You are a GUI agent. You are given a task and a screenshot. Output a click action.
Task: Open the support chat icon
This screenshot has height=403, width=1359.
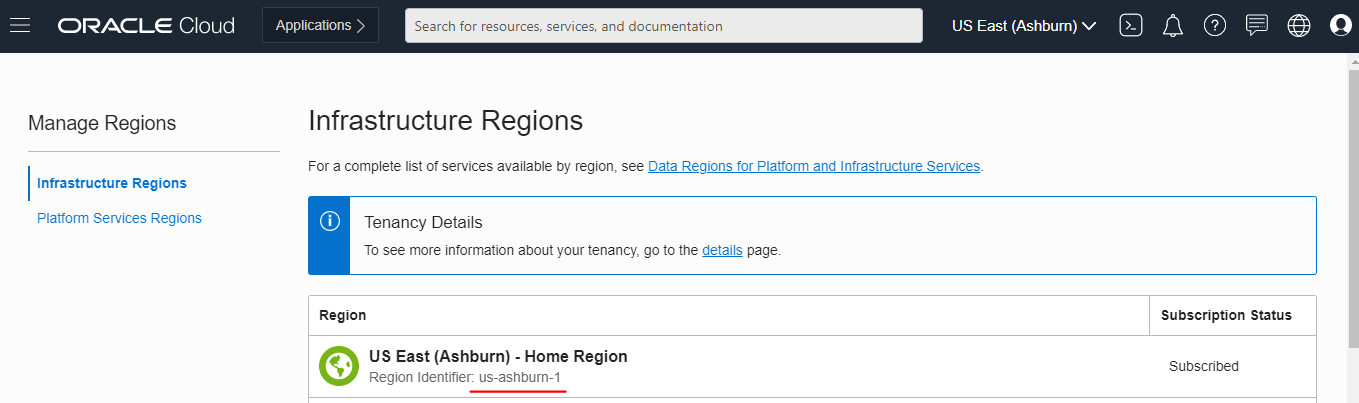tap(1257, 26)
